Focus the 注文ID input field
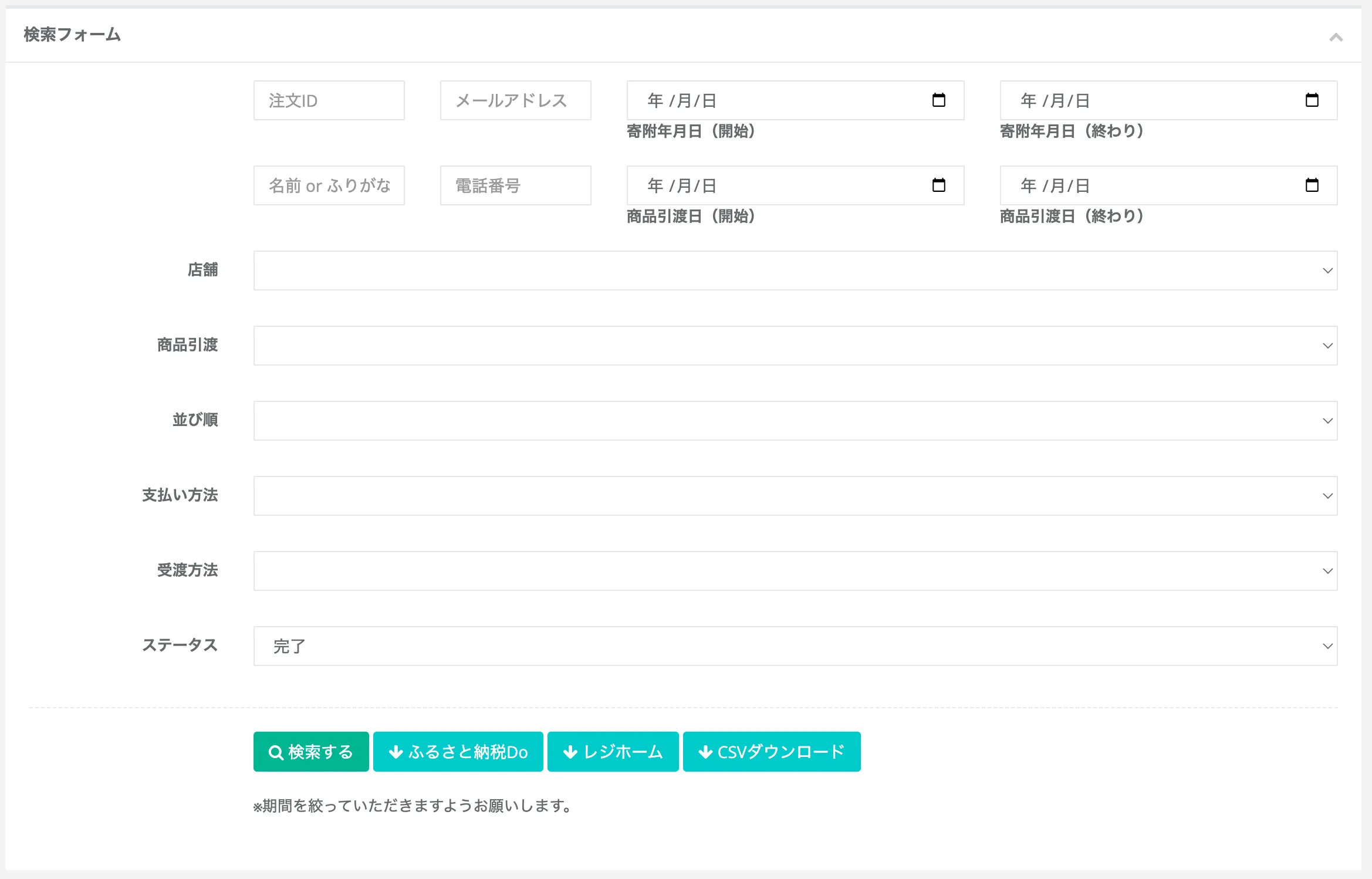This screenshot has height=879, width=1372. click(329, 100)
